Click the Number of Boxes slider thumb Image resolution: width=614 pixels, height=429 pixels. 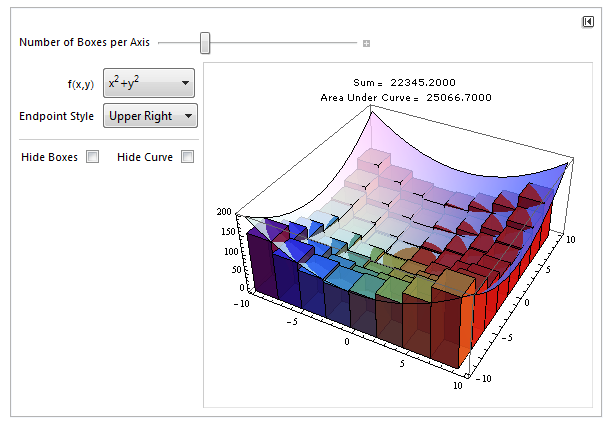click(205, 42)
